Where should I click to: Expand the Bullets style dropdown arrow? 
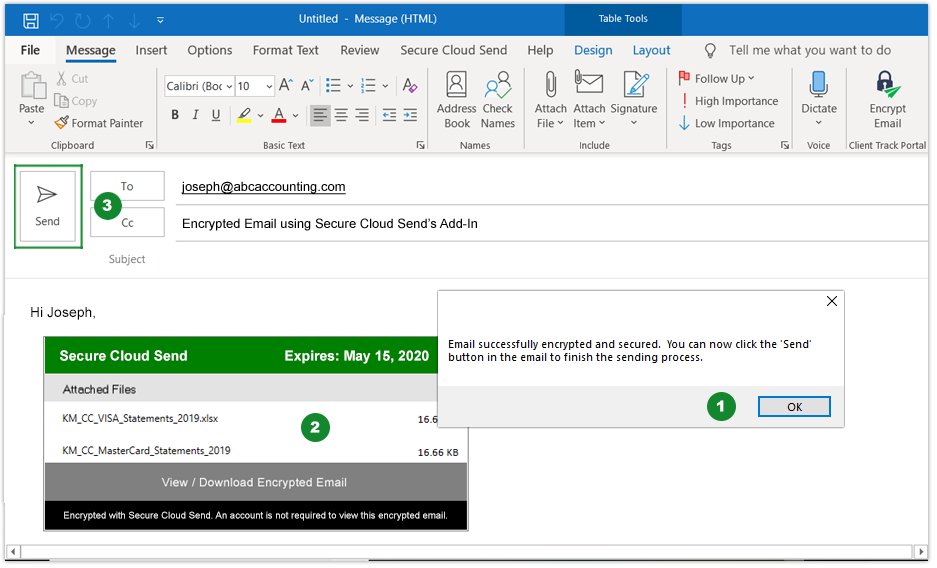[x=350, y=86]
